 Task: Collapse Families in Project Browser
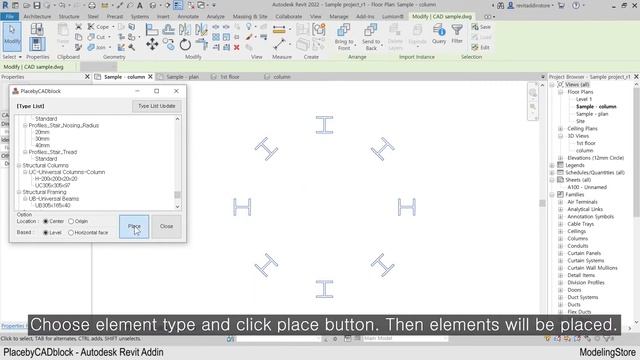tap(552, 195)
